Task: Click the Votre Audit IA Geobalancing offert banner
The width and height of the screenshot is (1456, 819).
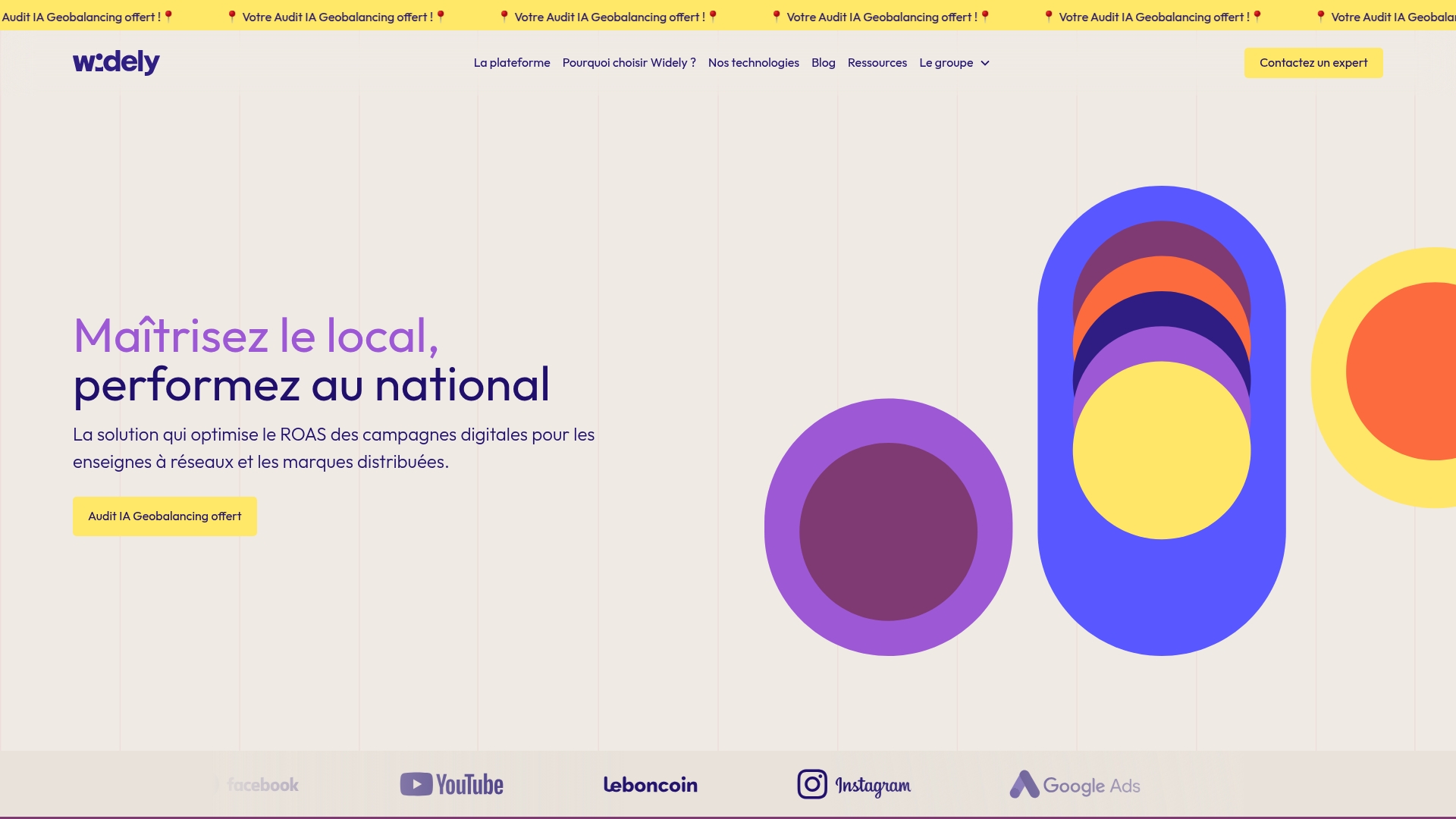Action: [x=609, y=15]
